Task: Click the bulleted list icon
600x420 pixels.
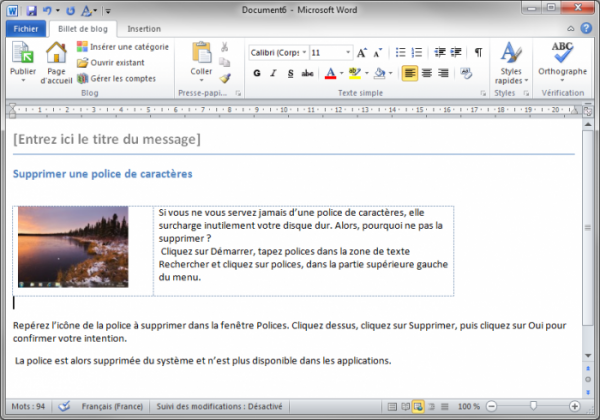Action: 401,52
